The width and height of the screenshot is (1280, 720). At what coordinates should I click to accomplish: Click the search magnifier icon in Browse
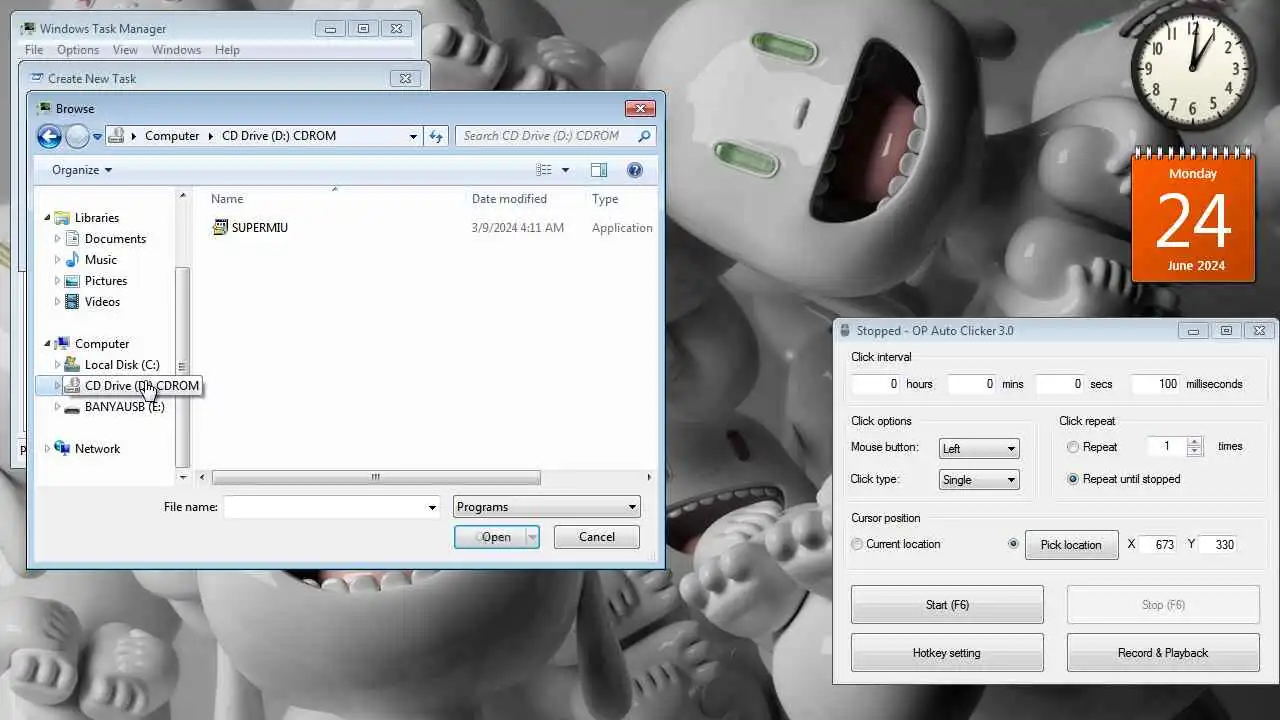644,136
